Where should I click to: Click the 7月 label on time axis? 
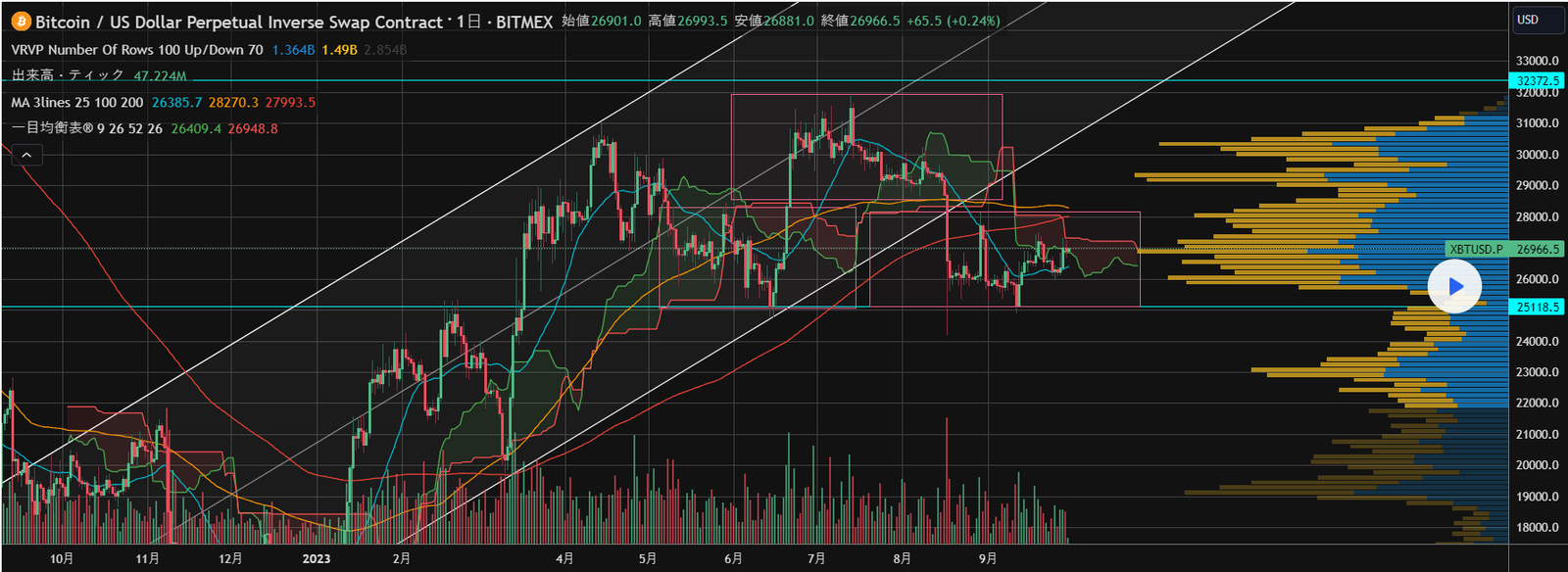click(x=816, y=558)
